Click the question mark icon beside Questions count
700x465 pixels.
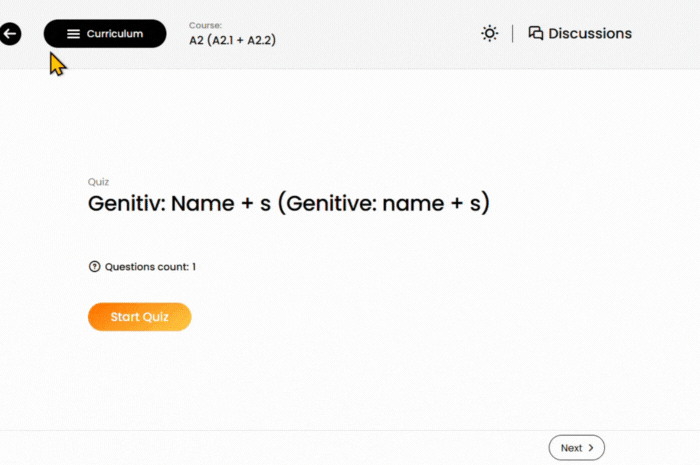click(x=94, y=267)
